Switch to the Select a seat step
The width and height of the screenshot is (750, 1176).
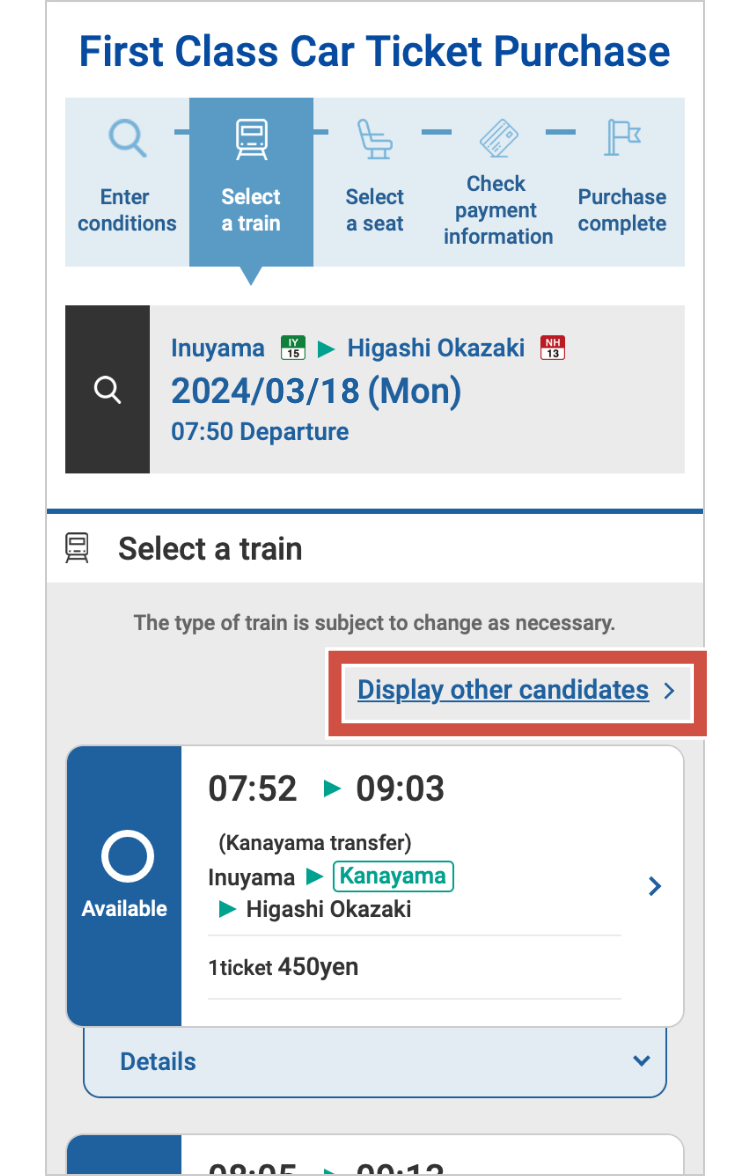click(x=375, y=209)
